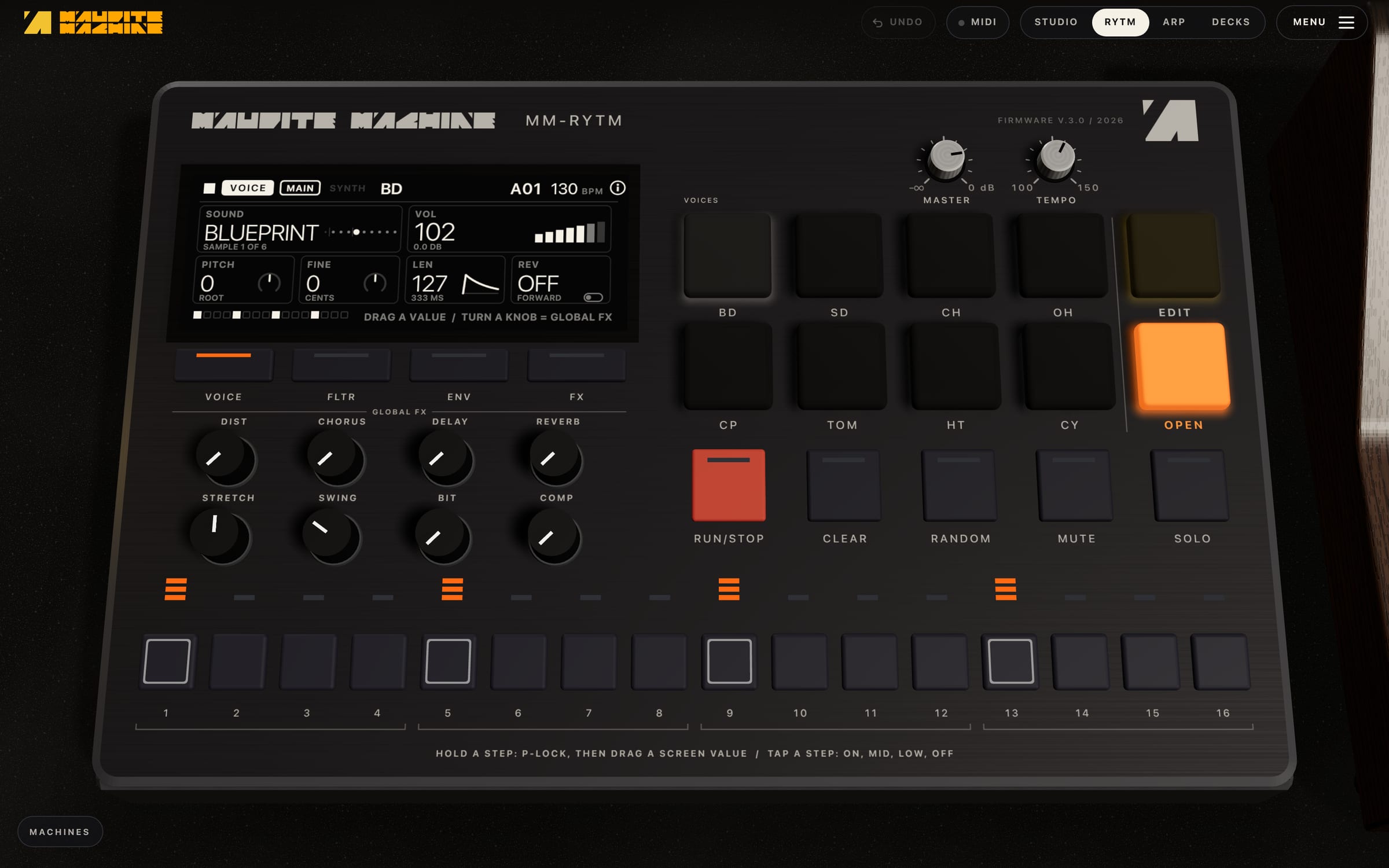Click the RANDOM button
1389x868 pixels.
point(960,485)
